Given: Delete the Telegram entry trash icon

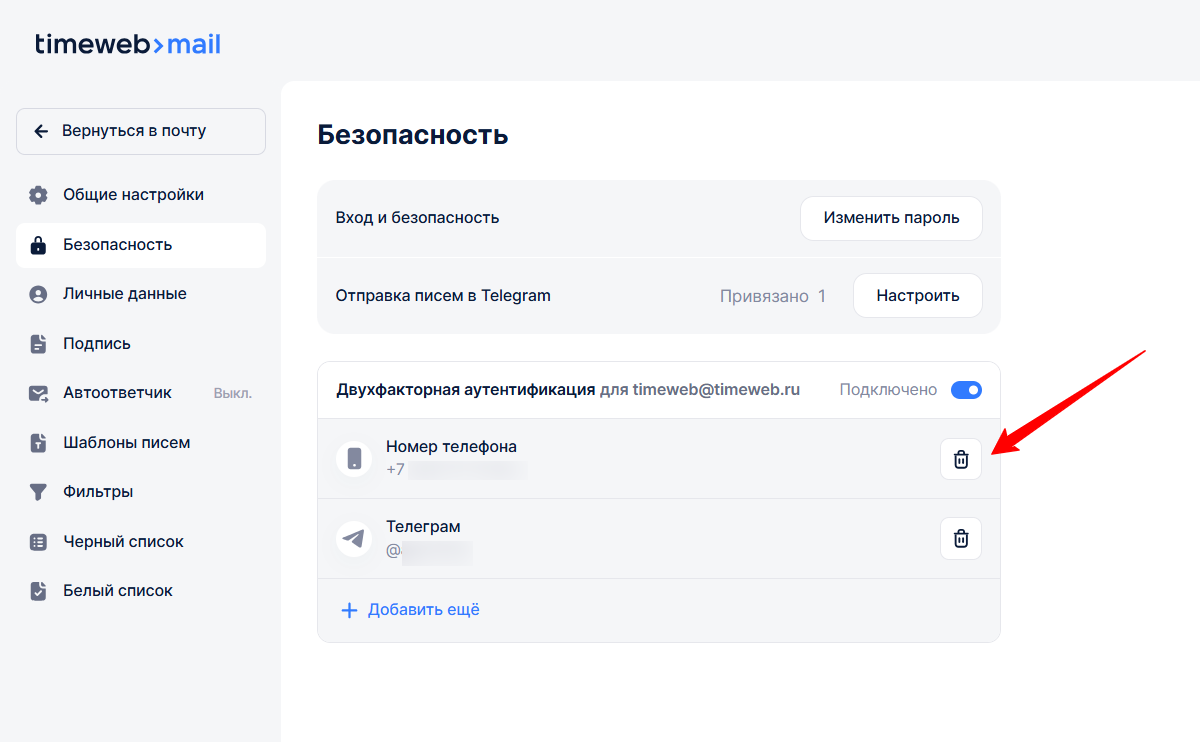Looking at the screenshot, I should tap(961, 539).
